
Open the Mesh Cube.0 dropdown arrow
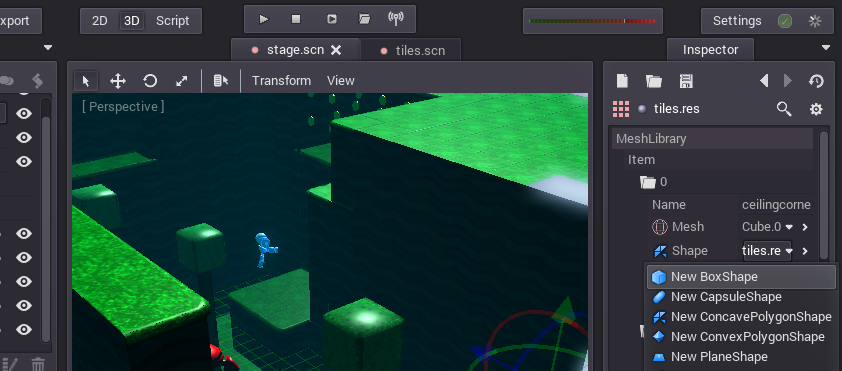789,227
